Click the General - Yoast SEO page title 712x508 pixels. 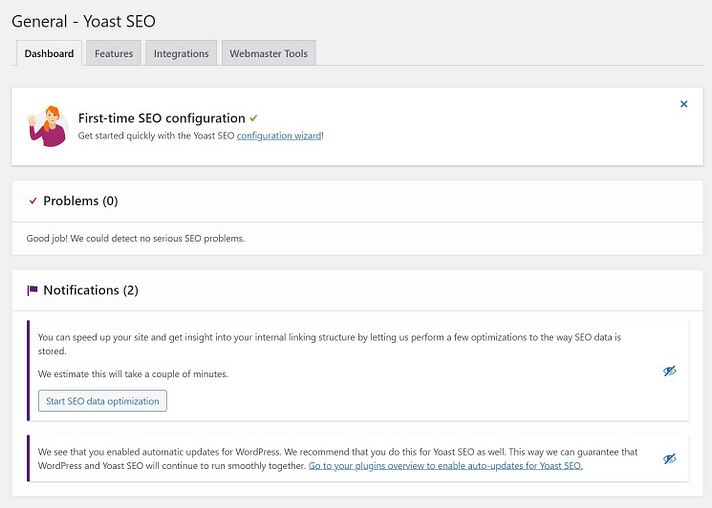tap(84, 21)
